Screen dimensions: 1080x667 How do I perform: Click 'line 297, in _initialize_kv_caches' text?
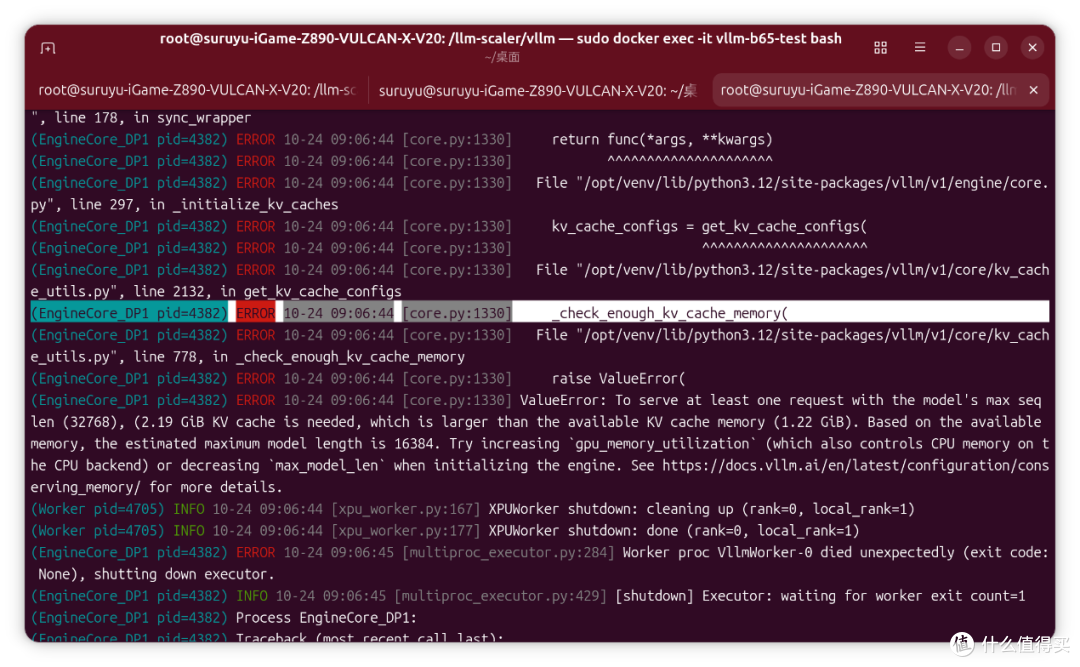[x=205, y=205]
